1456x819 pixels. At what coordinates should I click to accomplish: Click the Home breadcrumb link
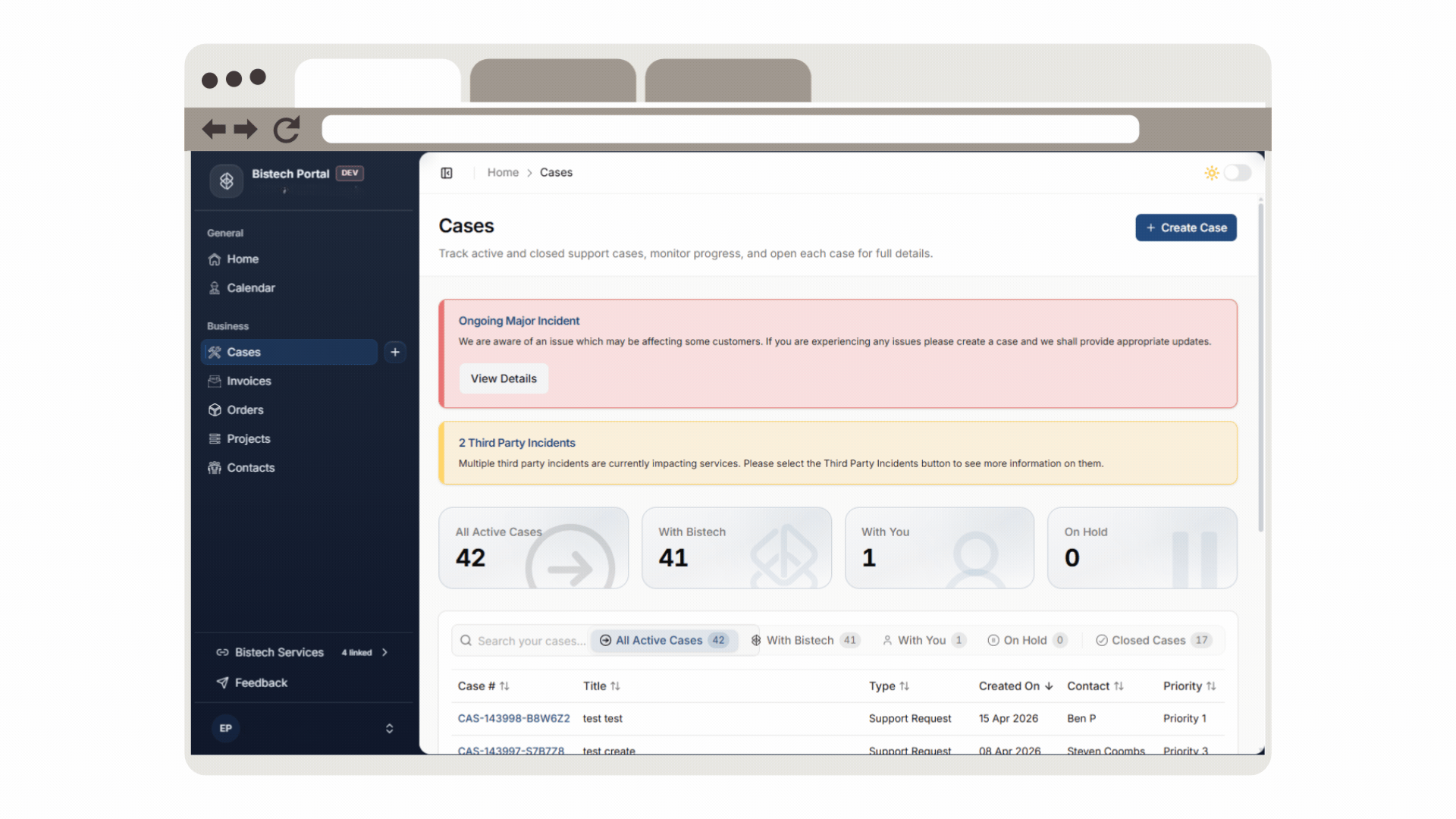point(503,173)
